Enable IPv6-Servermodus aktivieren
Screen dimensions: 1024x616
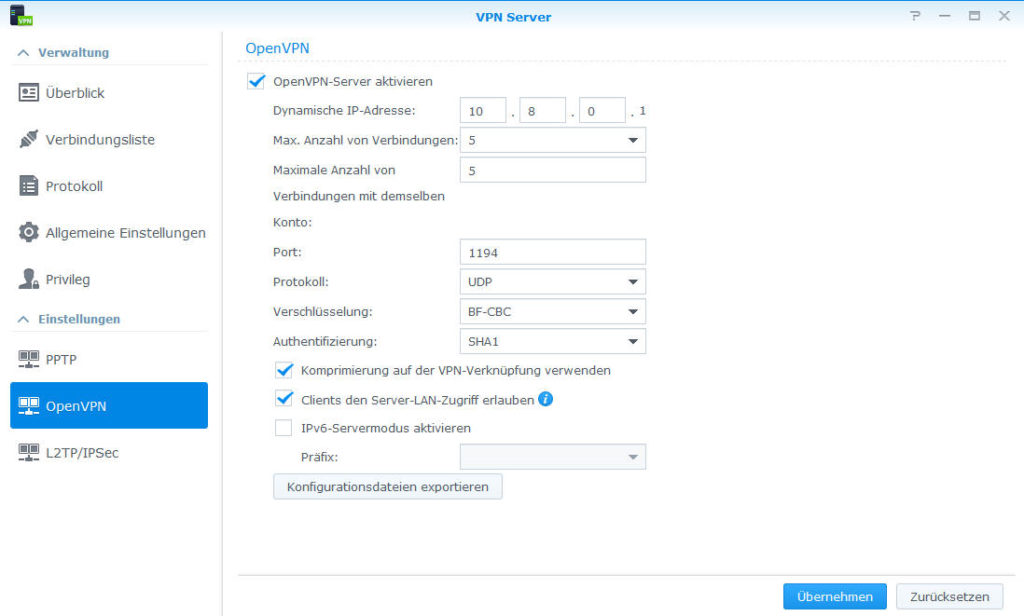(283, 428)
